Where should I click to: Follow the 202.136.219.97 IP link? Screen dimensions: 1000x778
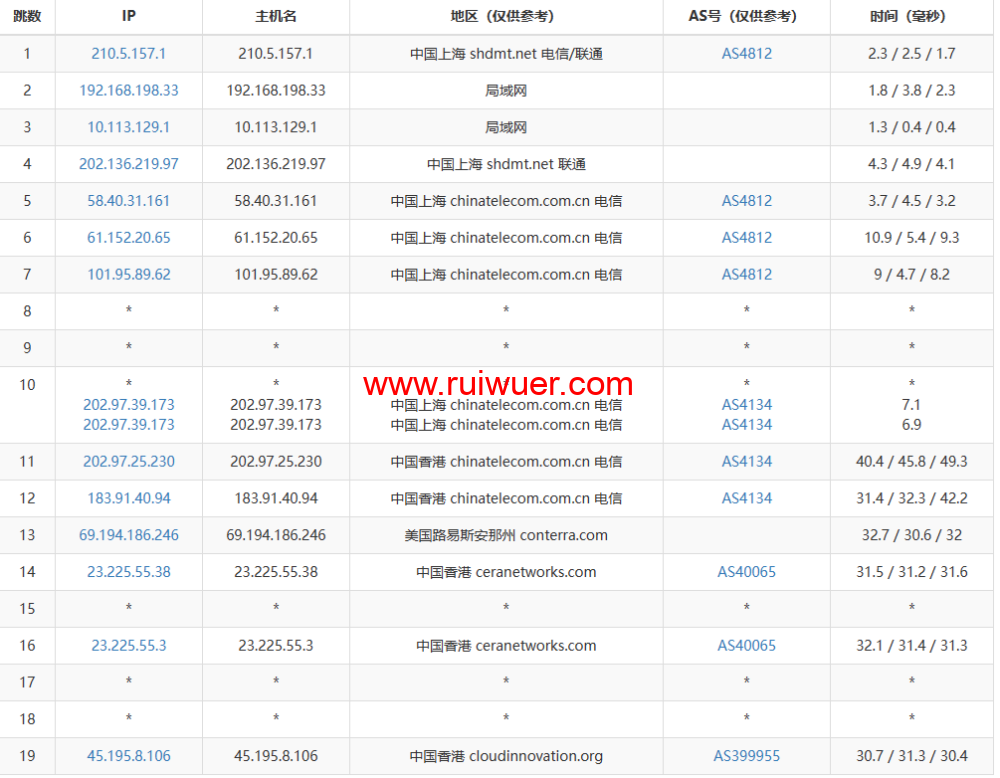pos(128,164)
